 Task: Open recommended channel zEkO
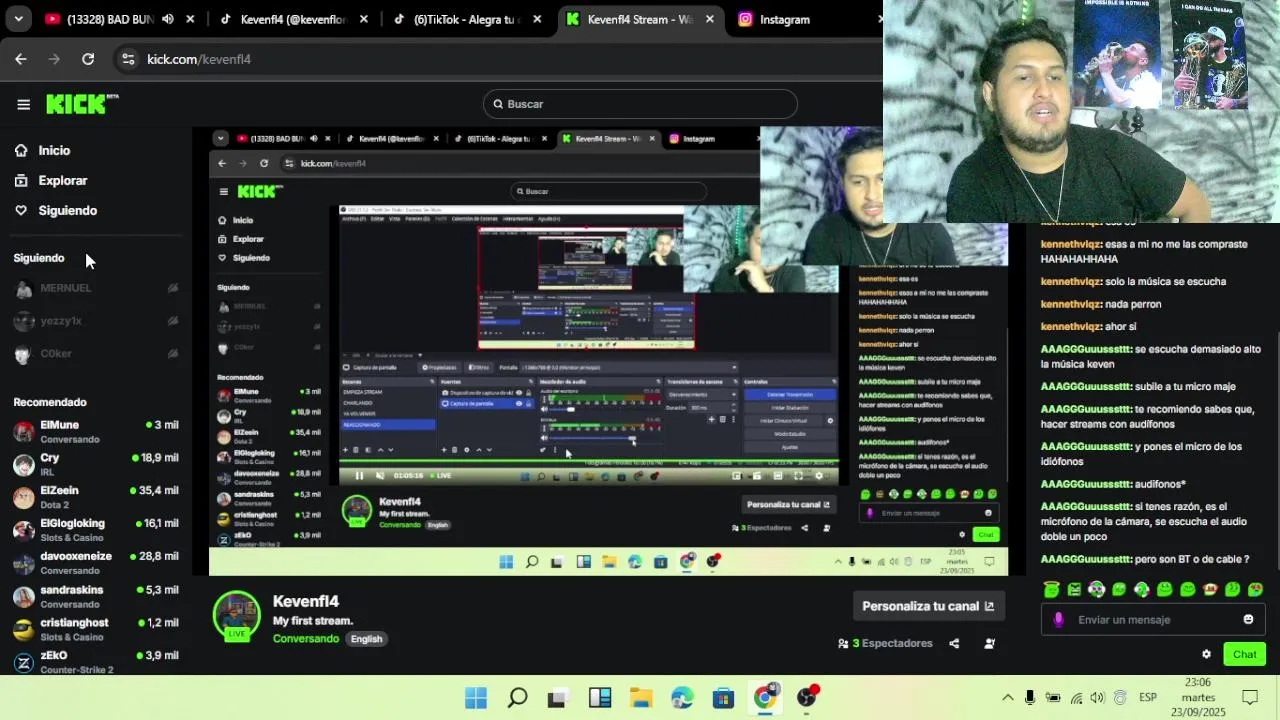click(x=96, y=661)
